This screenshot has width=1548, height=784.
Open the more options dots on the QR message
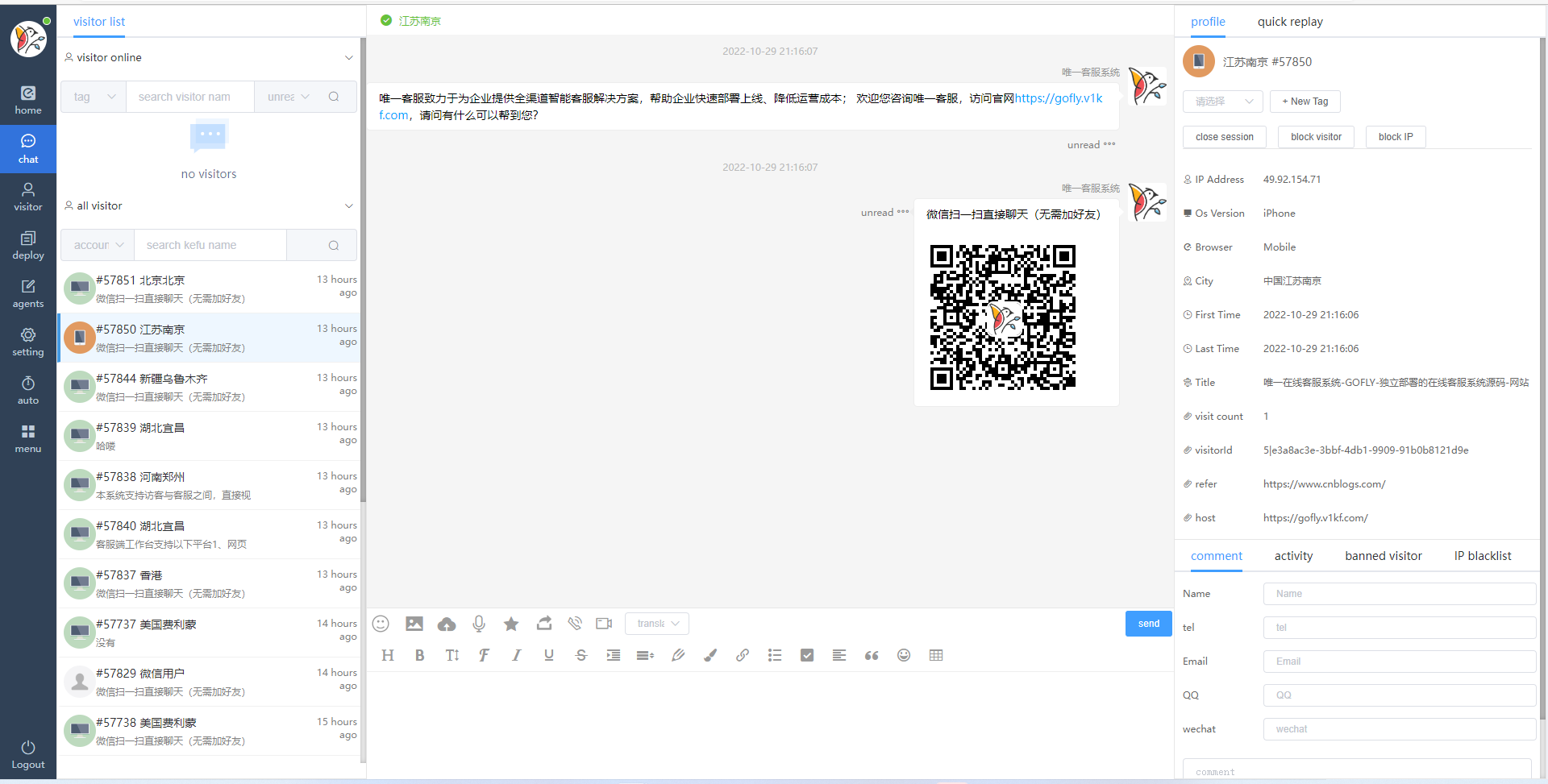tap(903, 212)
